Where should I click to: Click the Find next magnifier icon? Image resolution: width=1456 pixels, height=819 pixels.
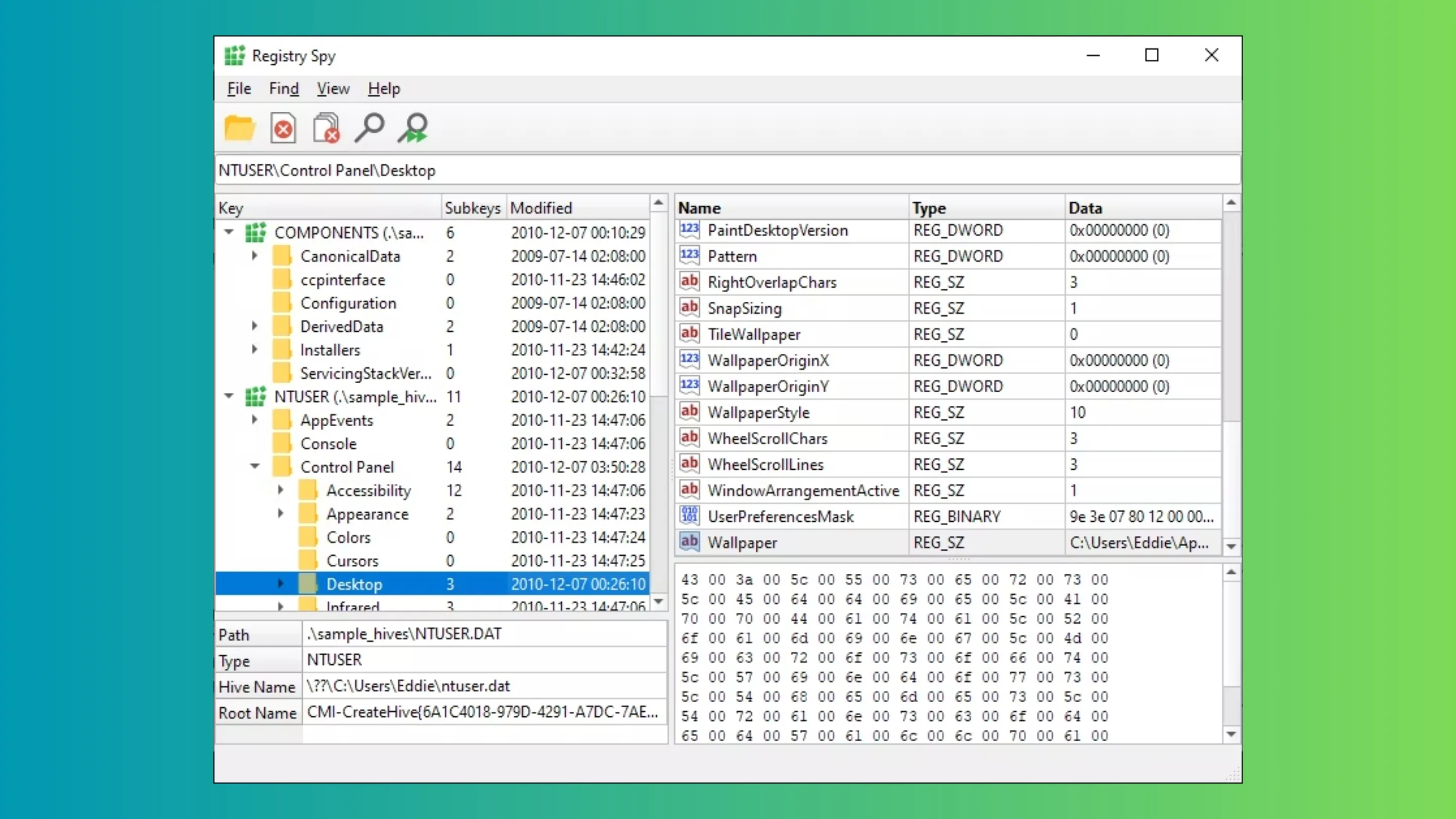point(413,128)
